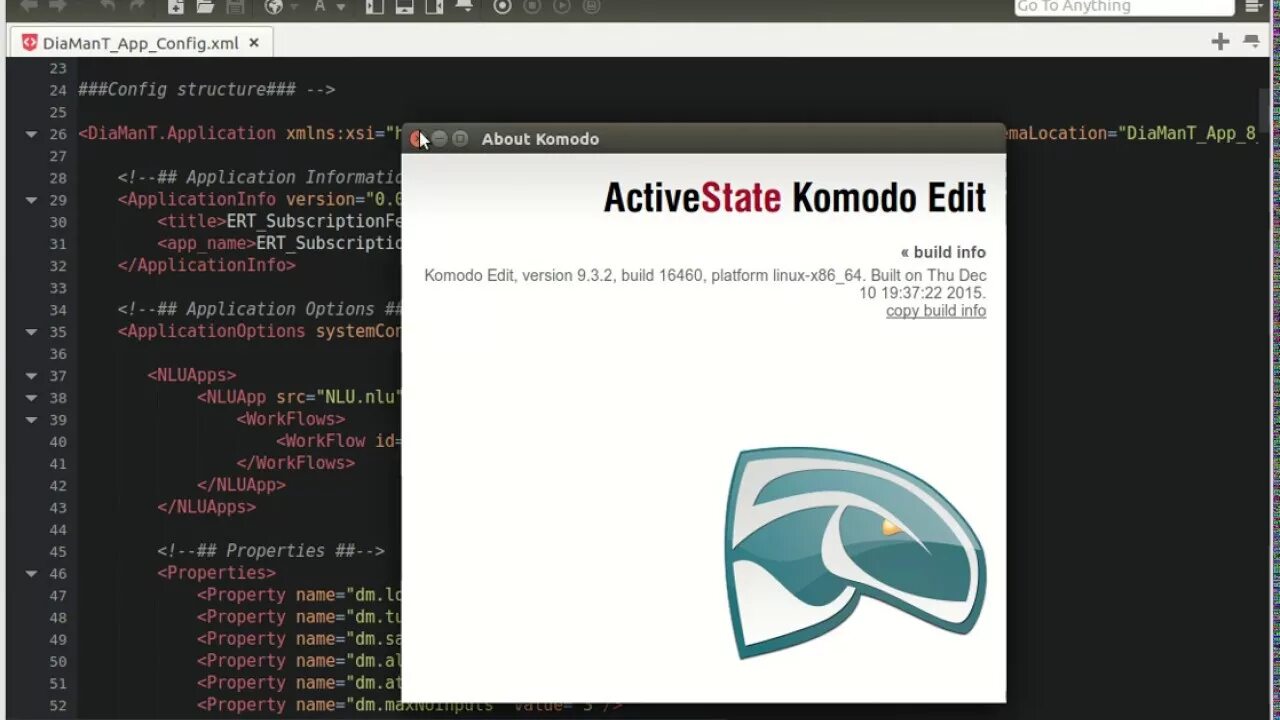Collapse fold at line 26 DiaManT.Application

tap(31, 134)
